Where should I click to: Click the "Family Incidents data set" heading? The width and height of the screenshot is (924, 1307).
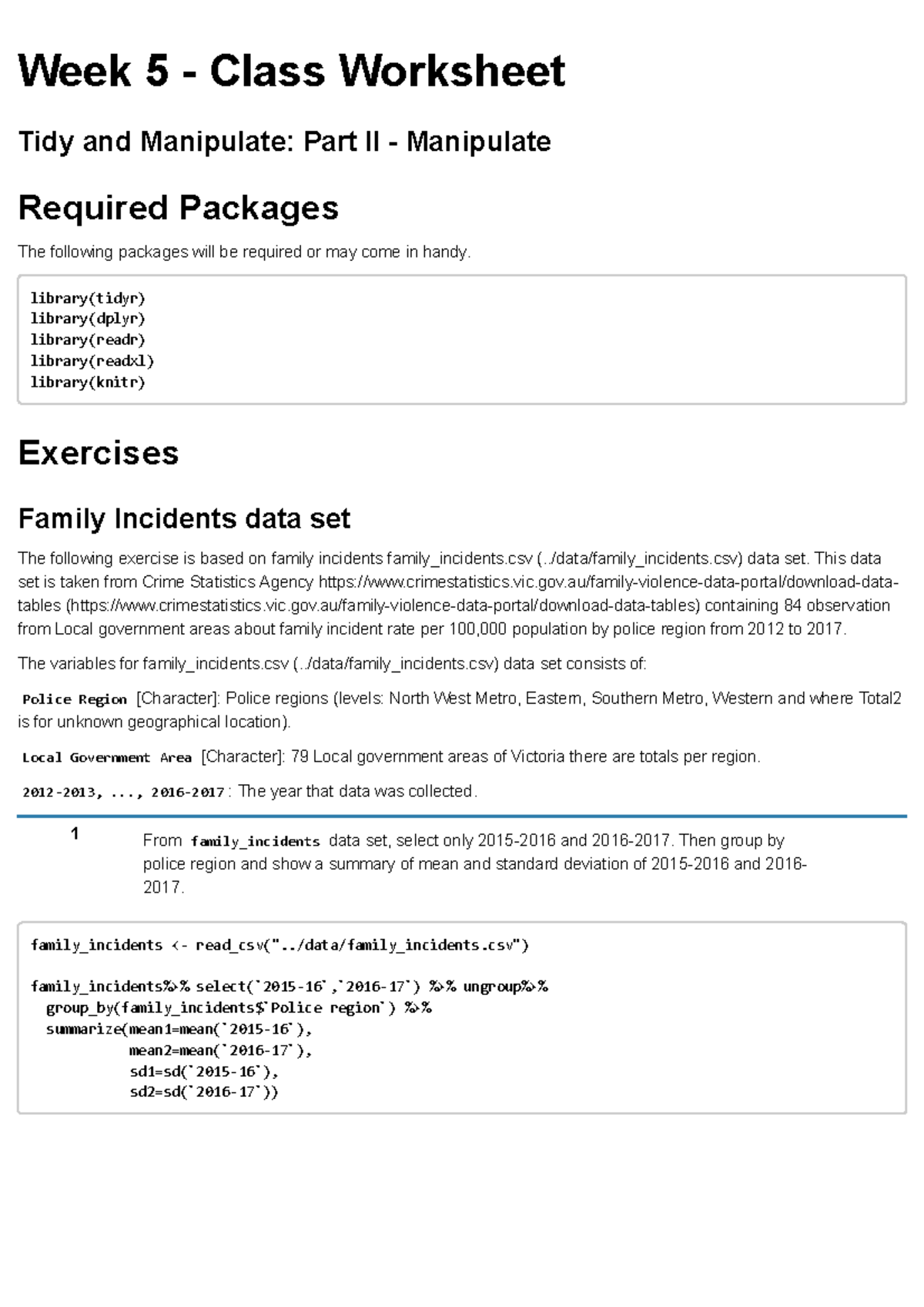(x=183, y=518)
